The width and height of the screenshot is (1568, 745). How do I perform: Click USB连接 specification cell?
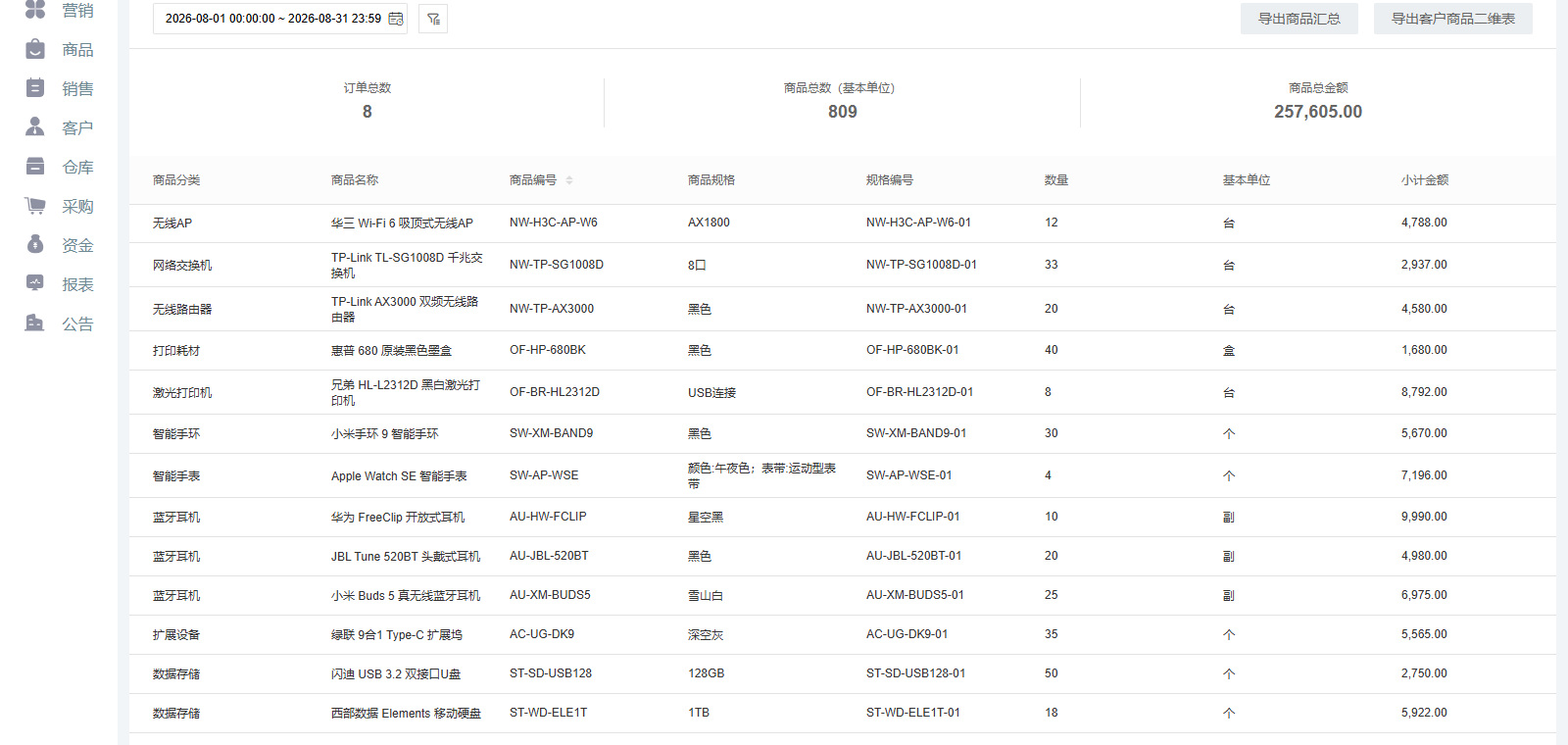click(711, 392)
